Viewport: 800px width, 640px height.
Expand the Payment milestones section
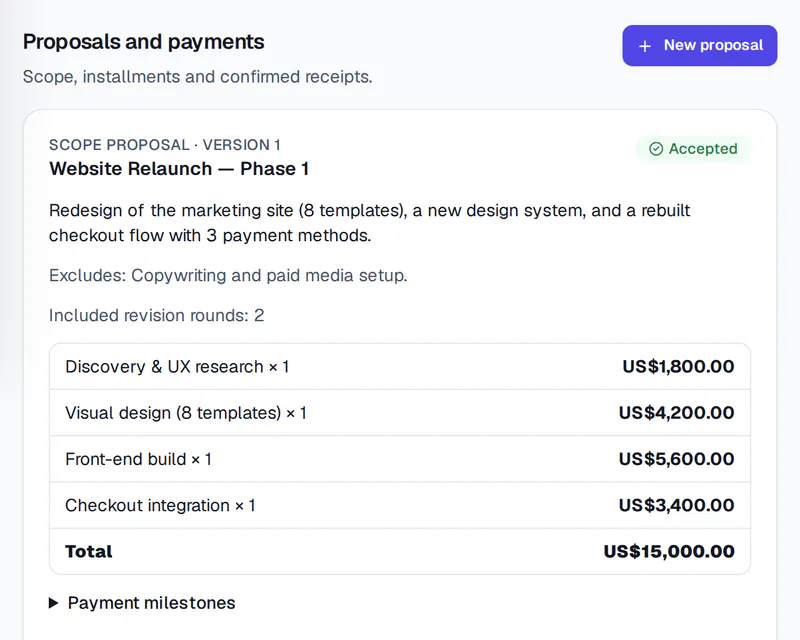point(142,603)
